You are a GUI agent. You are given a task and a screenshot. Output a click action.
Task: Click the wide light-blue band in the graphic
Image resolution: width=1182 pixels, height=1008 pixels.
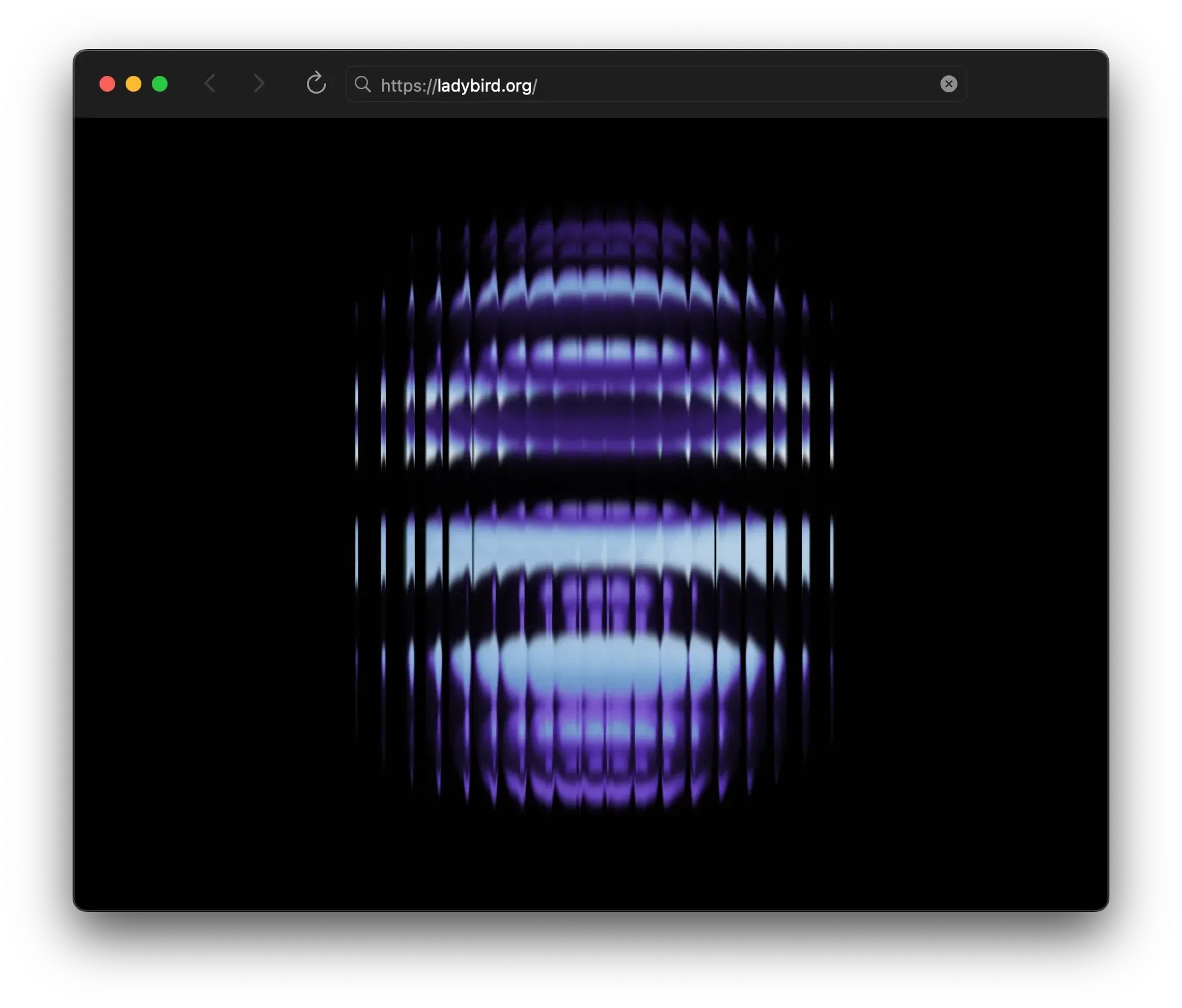[x=594, y=543]
